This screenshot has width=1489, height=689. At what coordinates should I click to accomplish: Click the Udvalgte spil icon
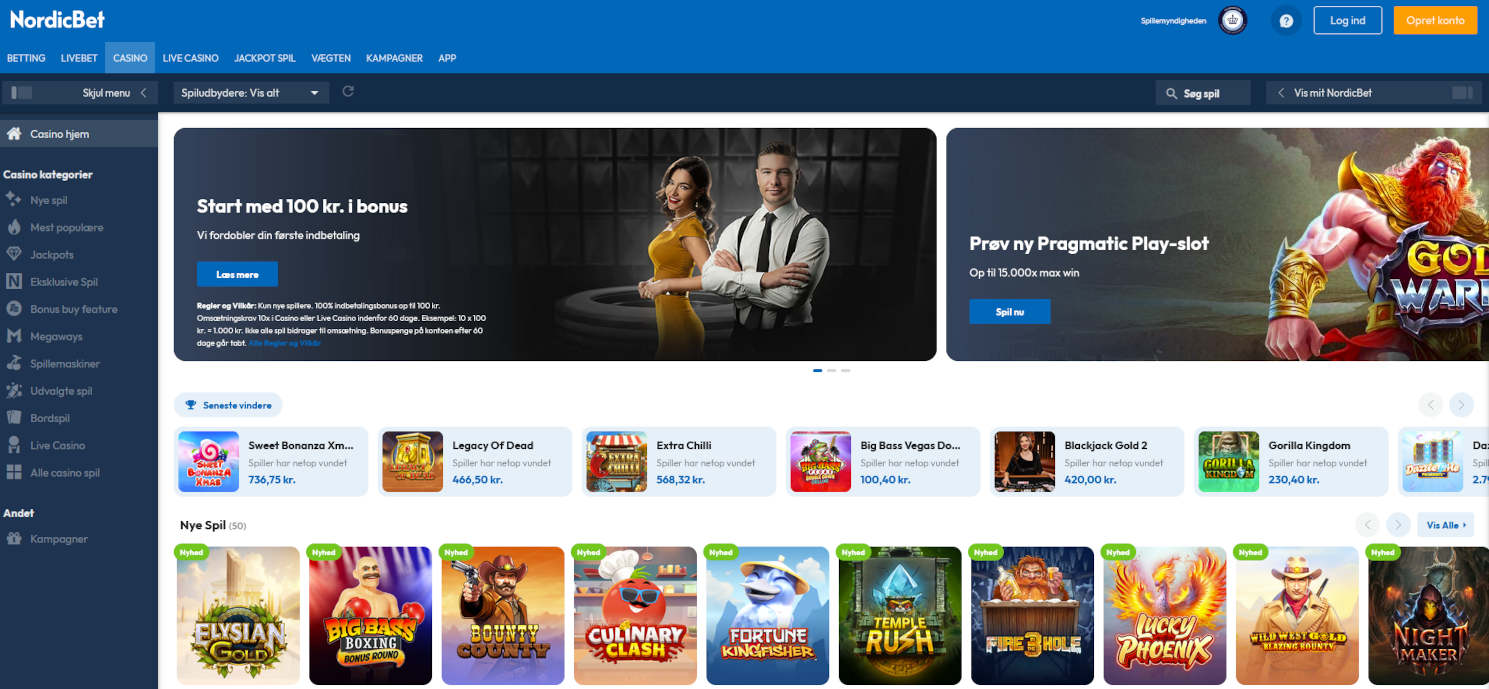coord(14,391)
